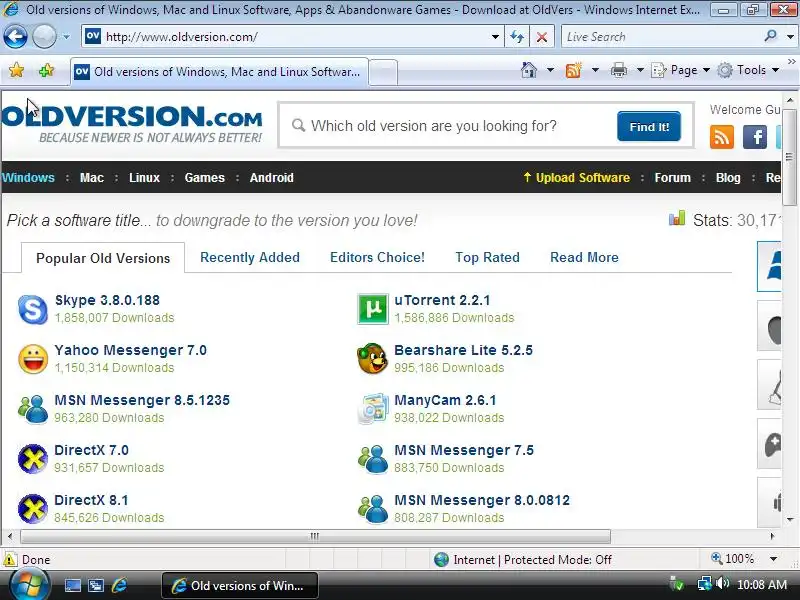Expand the Feeds dropdown arrow
Screen dimensions: 800x600
[595, 70]
